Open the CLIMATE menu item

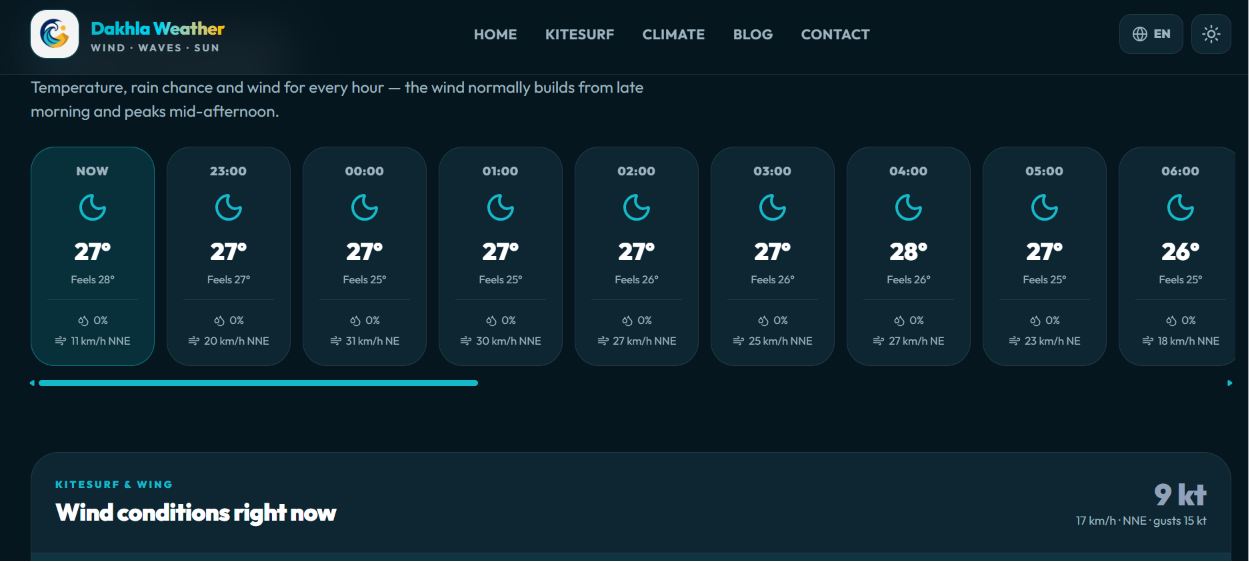point(674,34)
